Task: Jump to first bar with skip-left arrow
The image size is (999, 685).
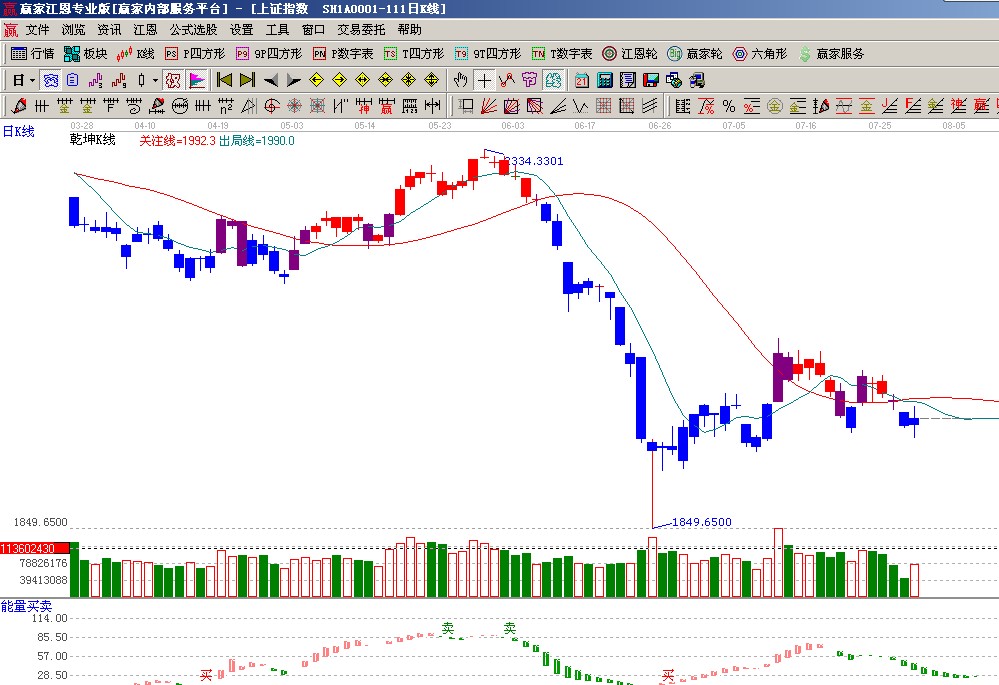Action: [x=224, y=80]
